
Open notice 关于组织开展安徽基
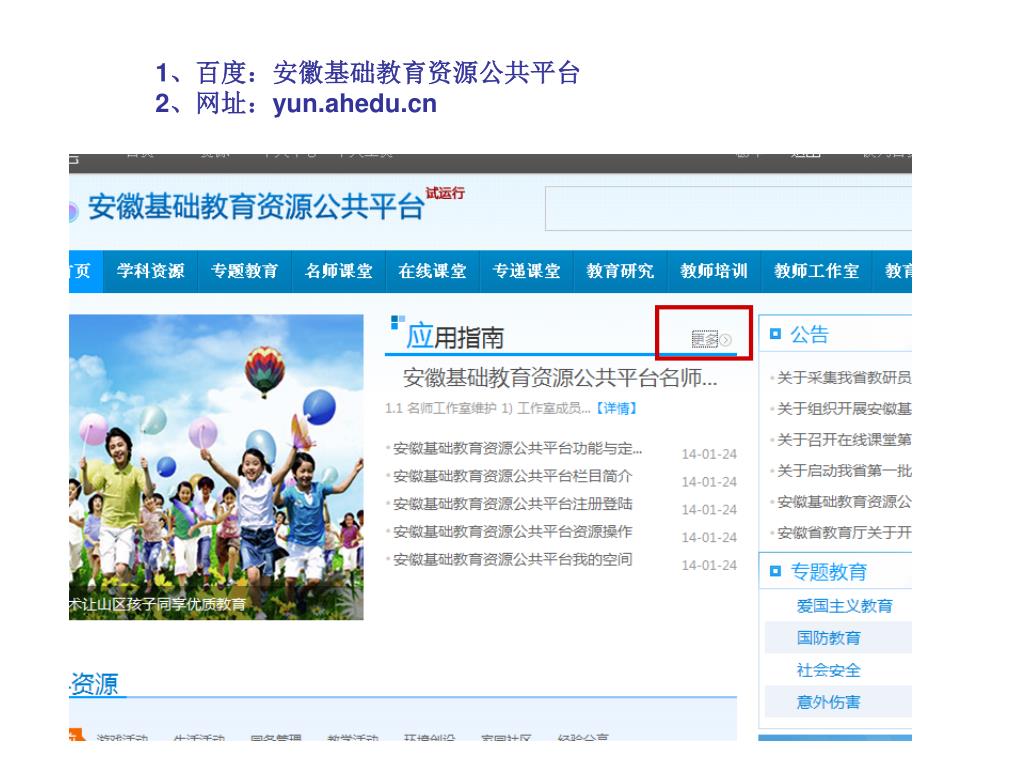844,409
